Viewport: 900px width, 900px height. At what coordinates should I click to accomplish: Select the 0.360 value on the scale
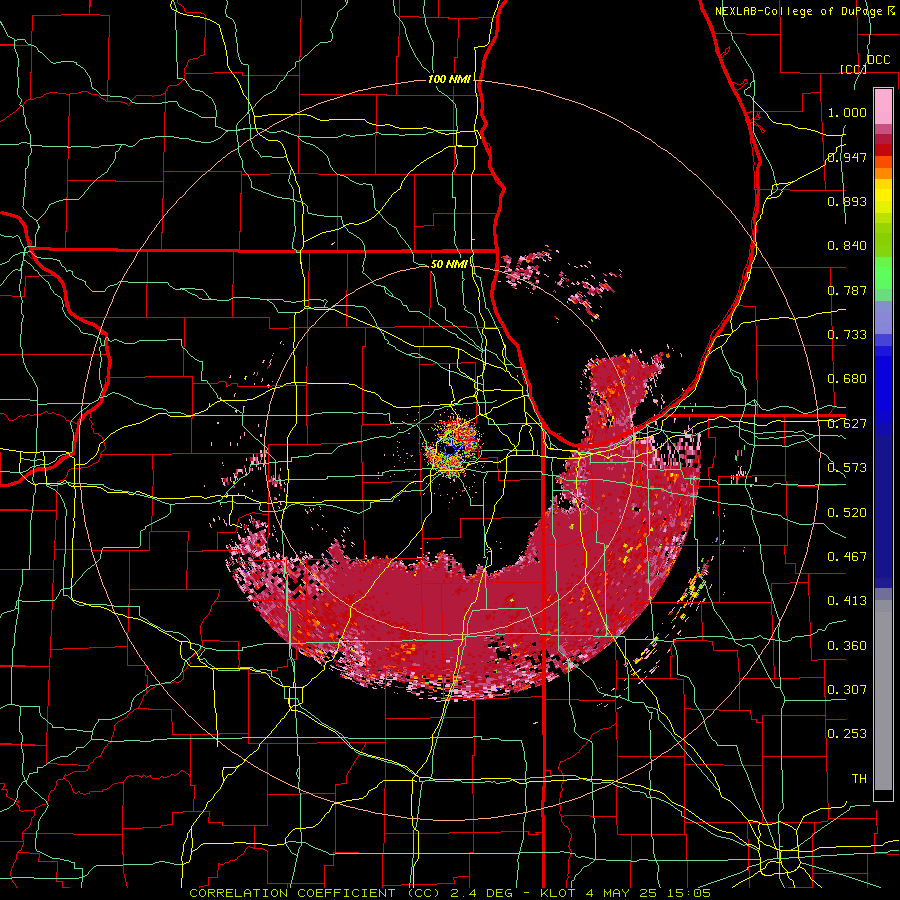[x=847, y=646]
